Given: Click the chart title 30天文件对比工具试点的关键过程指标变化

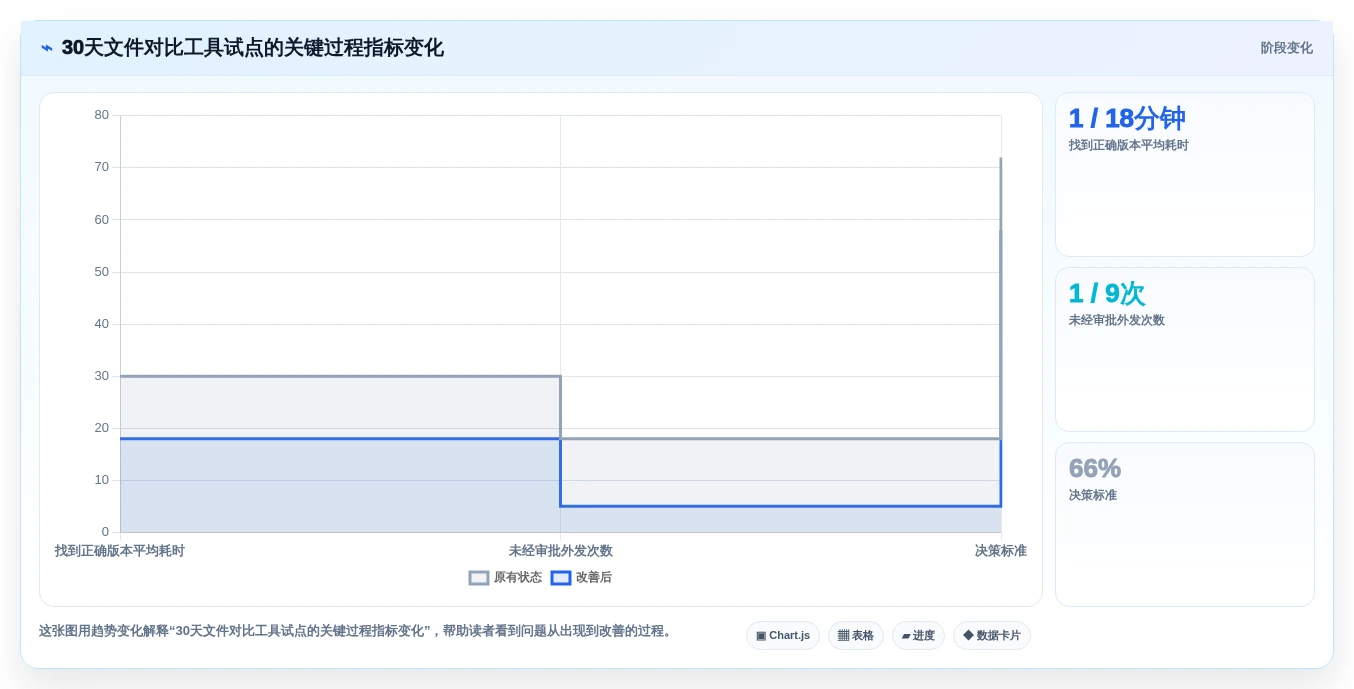Looking at the screenshot, I should [x=252, y=48].
